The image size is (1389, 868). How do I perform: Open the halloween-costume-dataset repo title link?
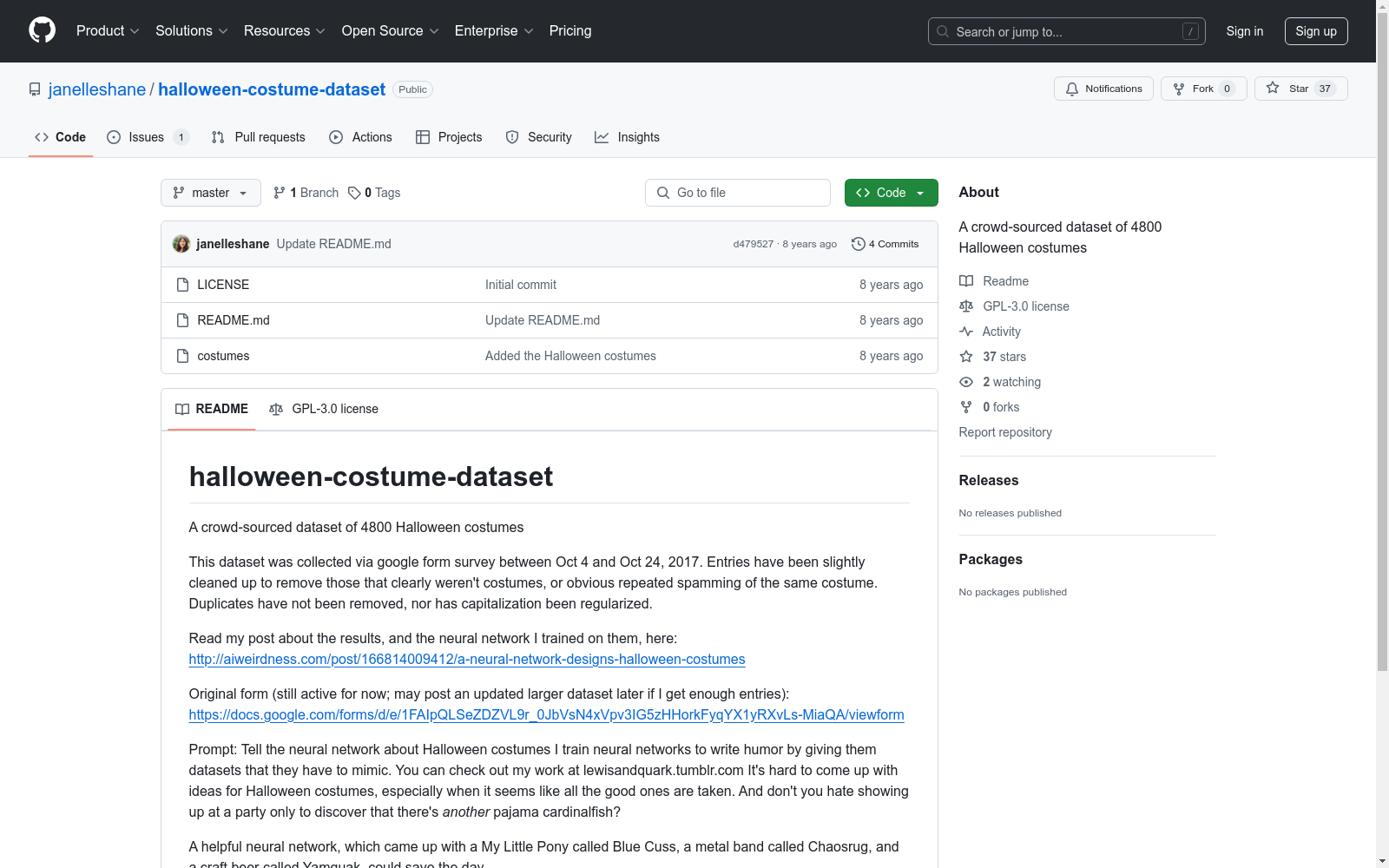pos(272,89)
